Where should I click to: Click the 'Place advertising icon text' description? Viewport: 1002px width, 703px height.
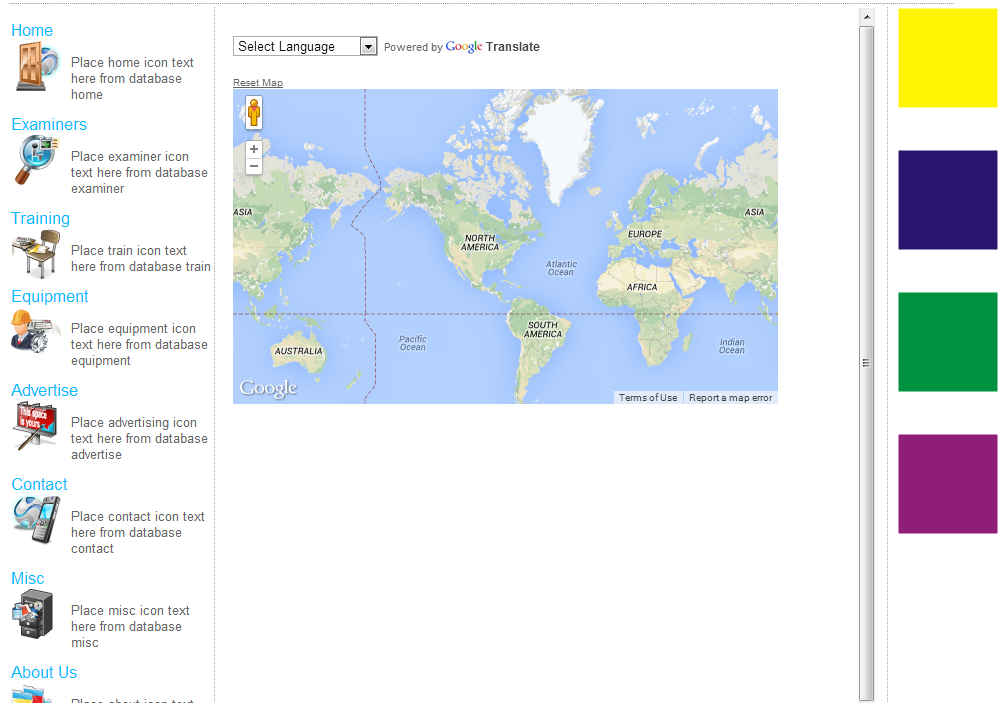(139, 438)
